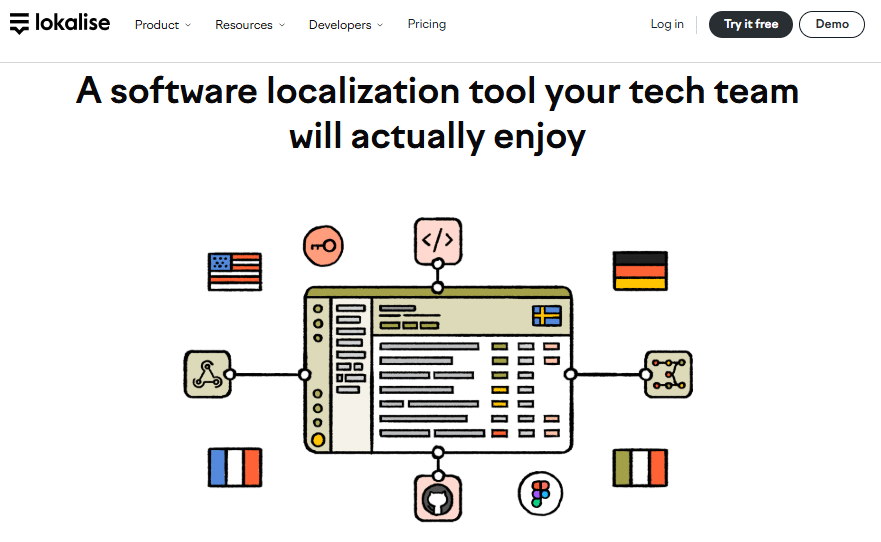Click the orange key icon
Viewport: 881px width, 542px height.
(x=323, y=246)
